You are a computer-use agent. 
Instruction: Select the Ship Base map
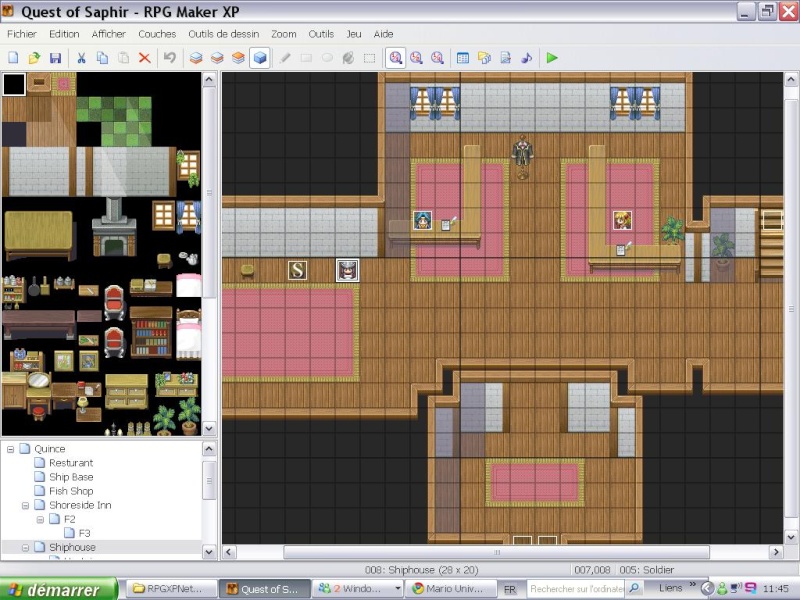(71, 477)
